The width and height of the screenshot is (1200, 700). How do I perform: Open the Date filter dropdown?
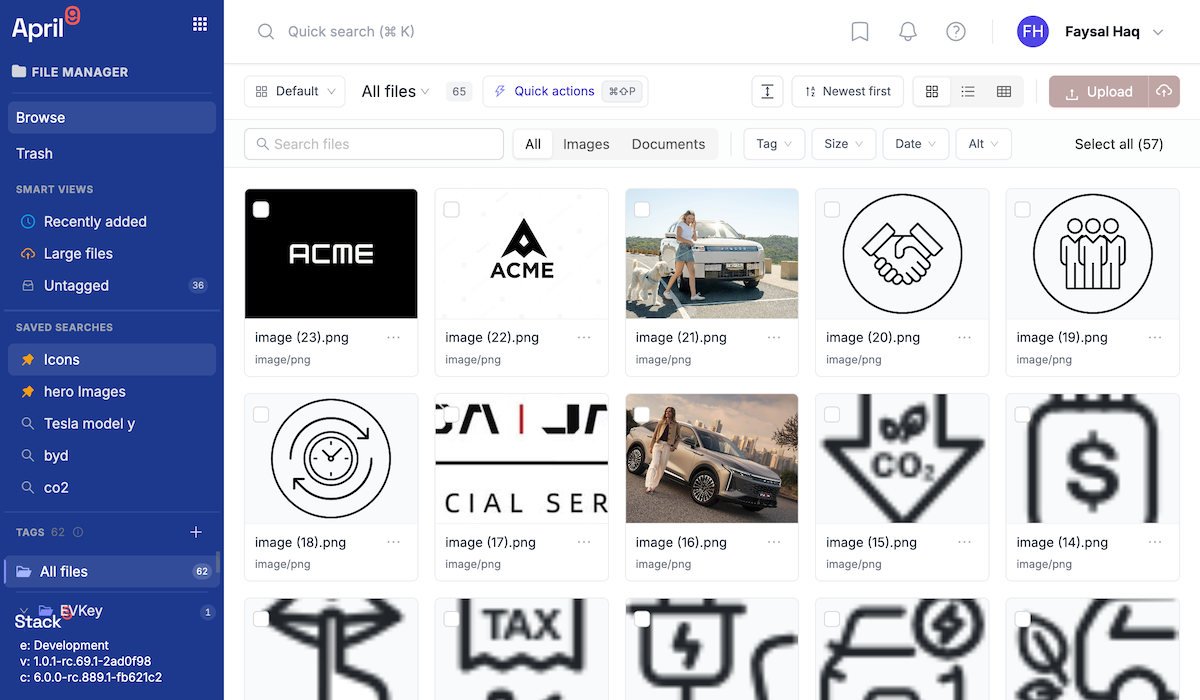point(916,144)
